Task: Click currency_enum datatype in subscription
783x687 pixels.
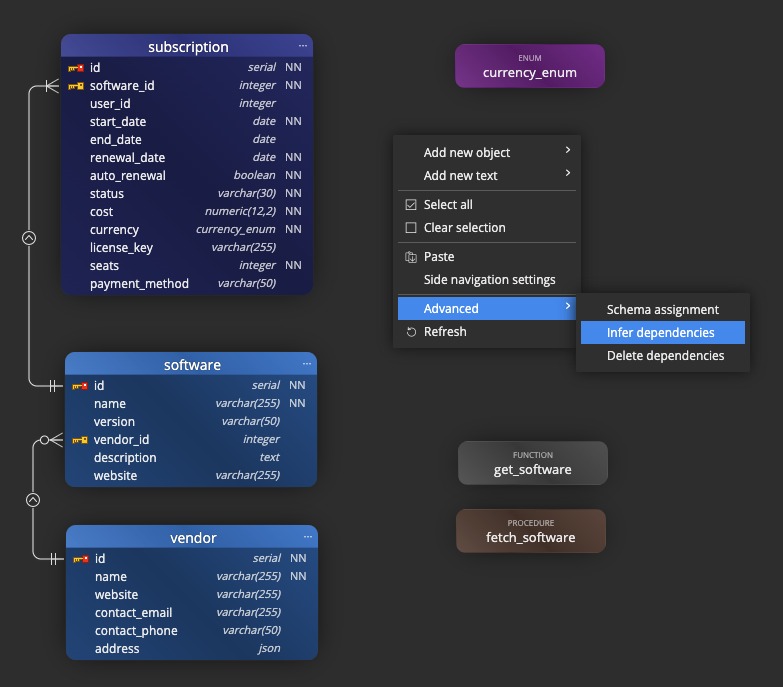Action: click(x=235, y=229)
